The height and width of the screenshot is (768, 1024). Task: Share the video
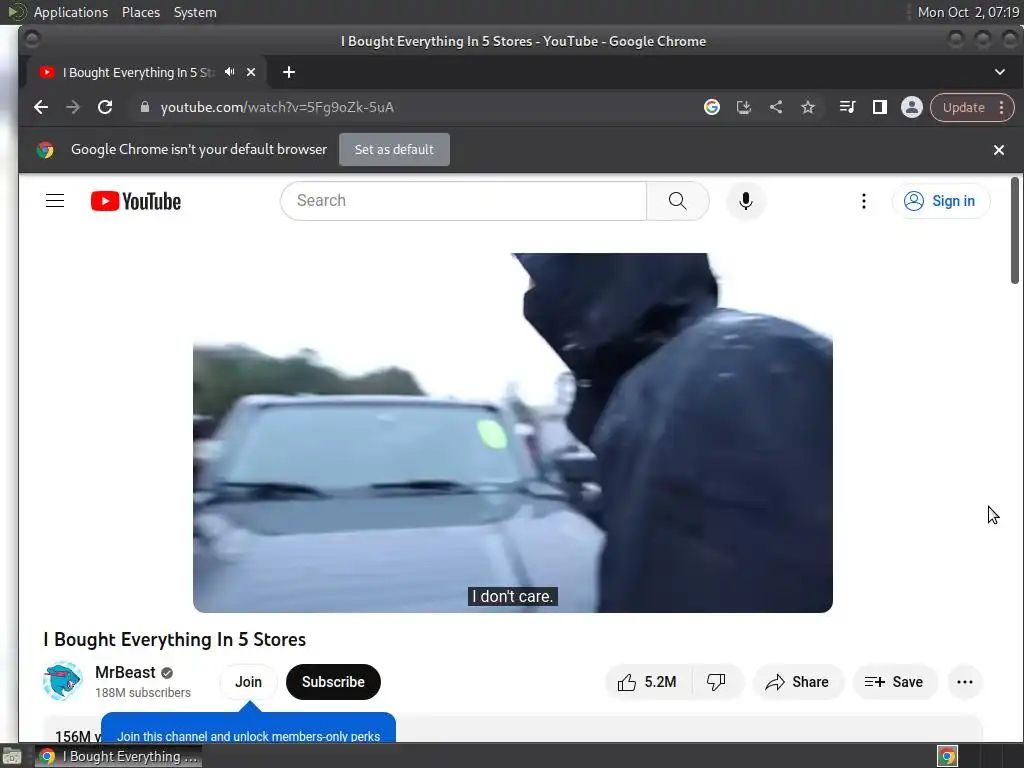pyautogui.click(x=798, y=682)
